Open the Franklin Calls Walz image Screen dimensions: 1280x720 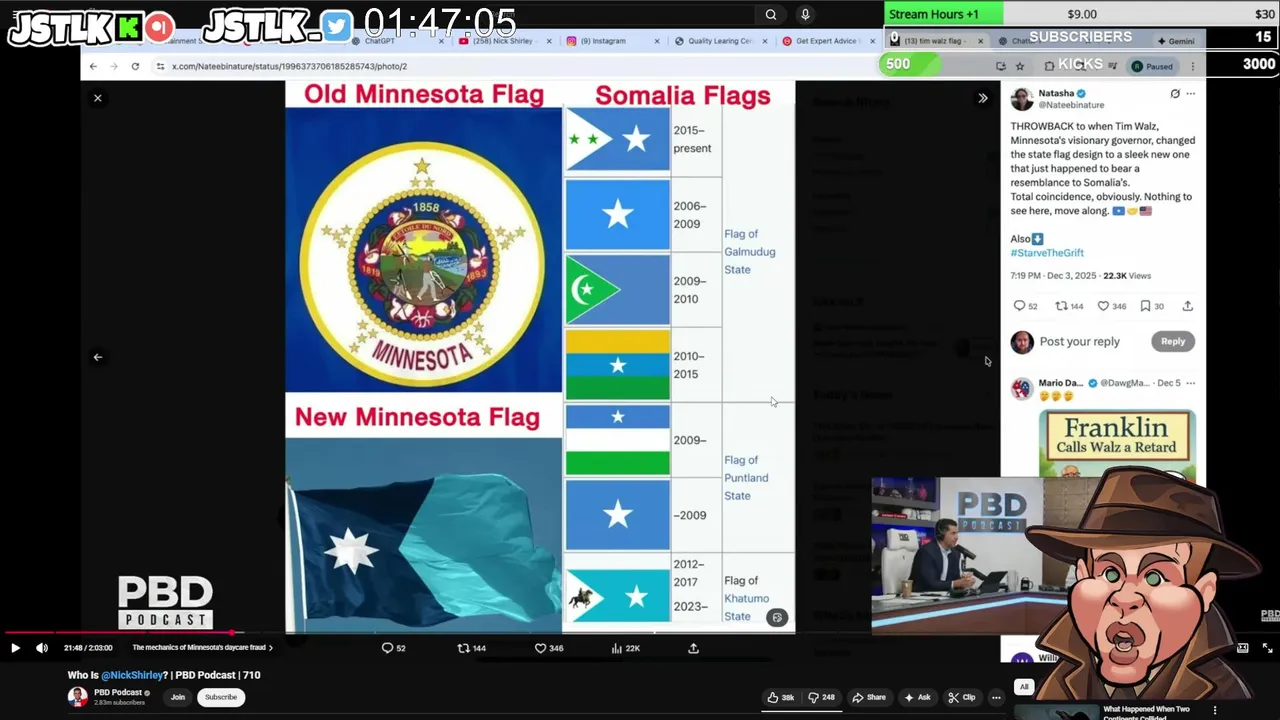click(x=1117, y=444)
